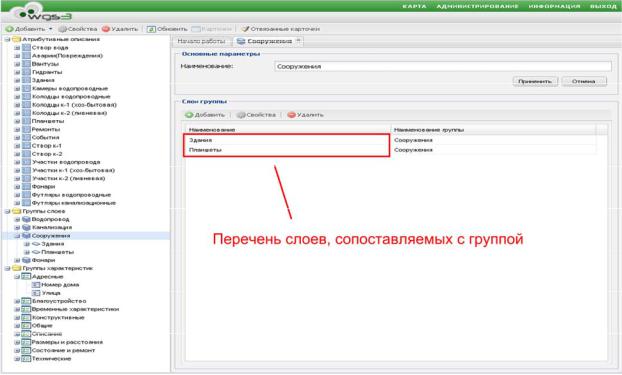Expand the Благоустройство node

click(x=17, y=301)
